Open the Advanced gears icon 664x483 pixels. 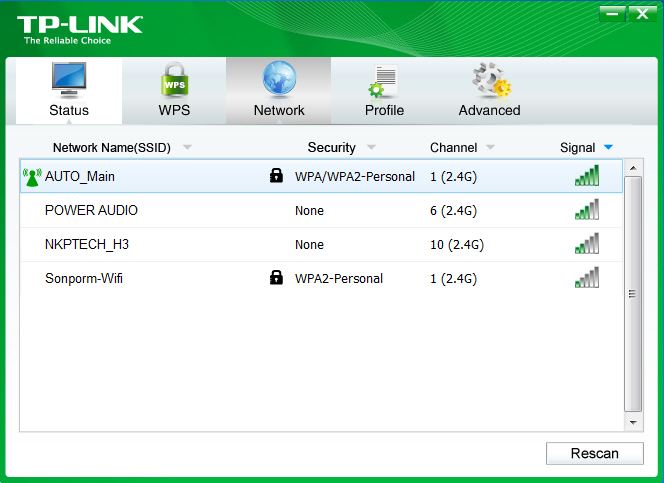tap(492, 80)
